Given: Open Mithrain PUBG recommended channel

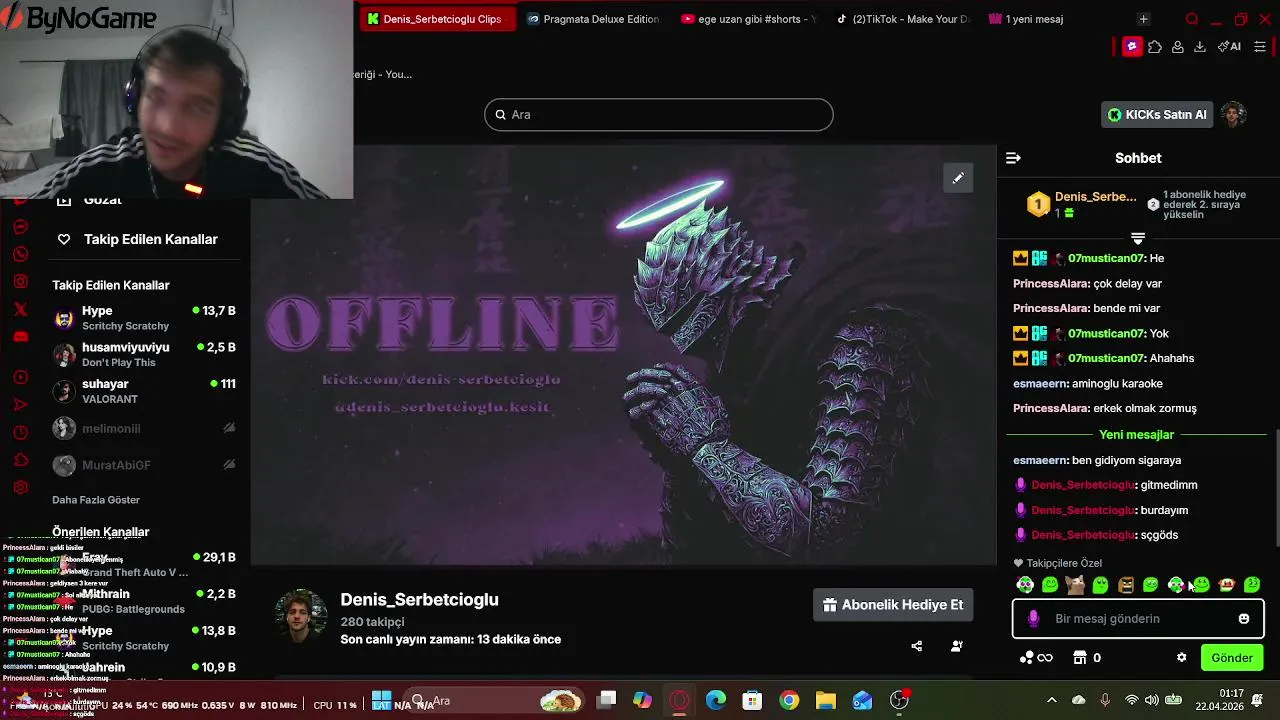Looking at the screenshot, I should tap(145, 601).
